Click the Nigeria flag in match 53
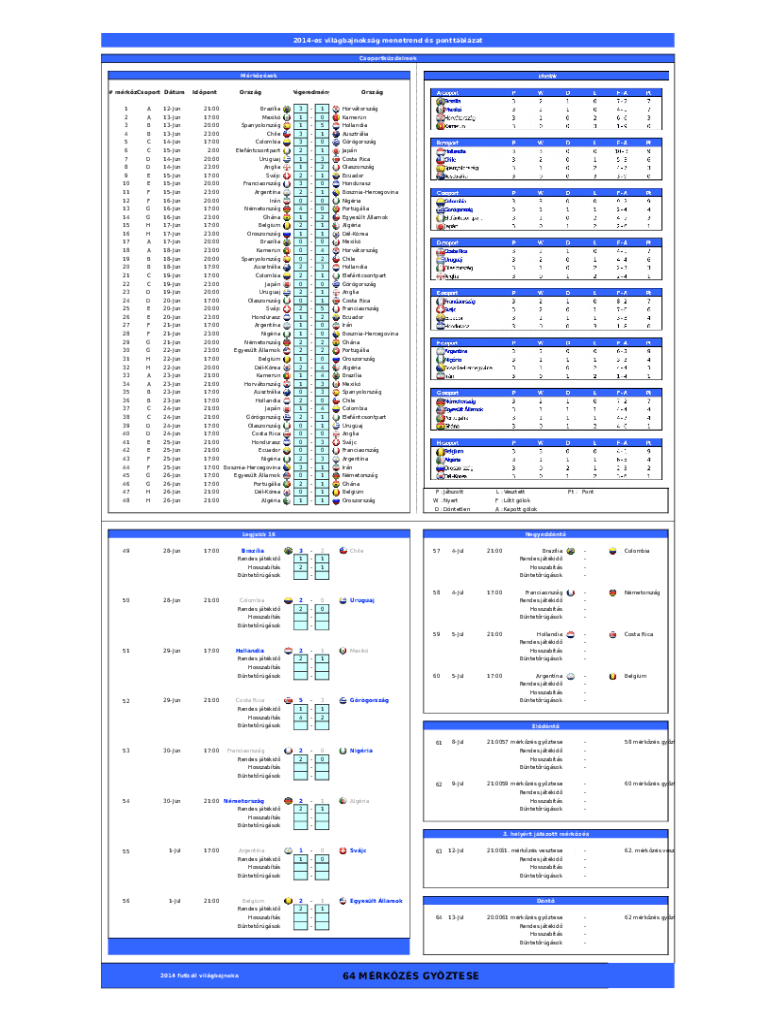Image resolution: width=770 pixels, height=1024 pixels. (x=342, y=750)
